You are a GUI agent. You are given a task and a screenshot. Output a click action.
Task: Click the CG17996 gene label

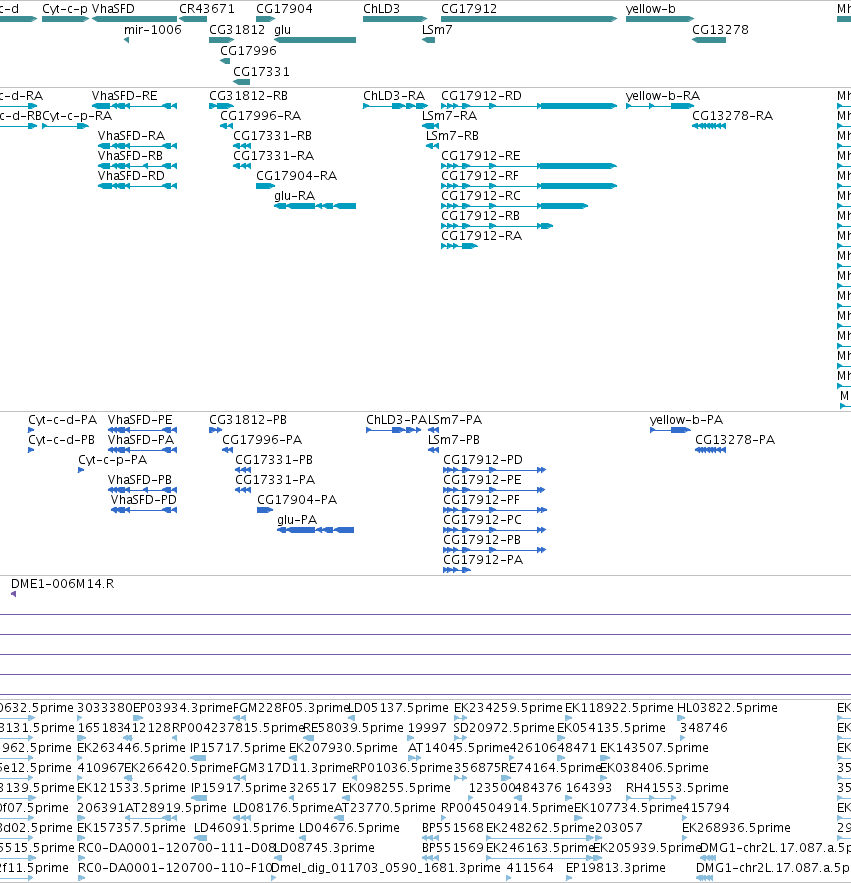(248, 51)
